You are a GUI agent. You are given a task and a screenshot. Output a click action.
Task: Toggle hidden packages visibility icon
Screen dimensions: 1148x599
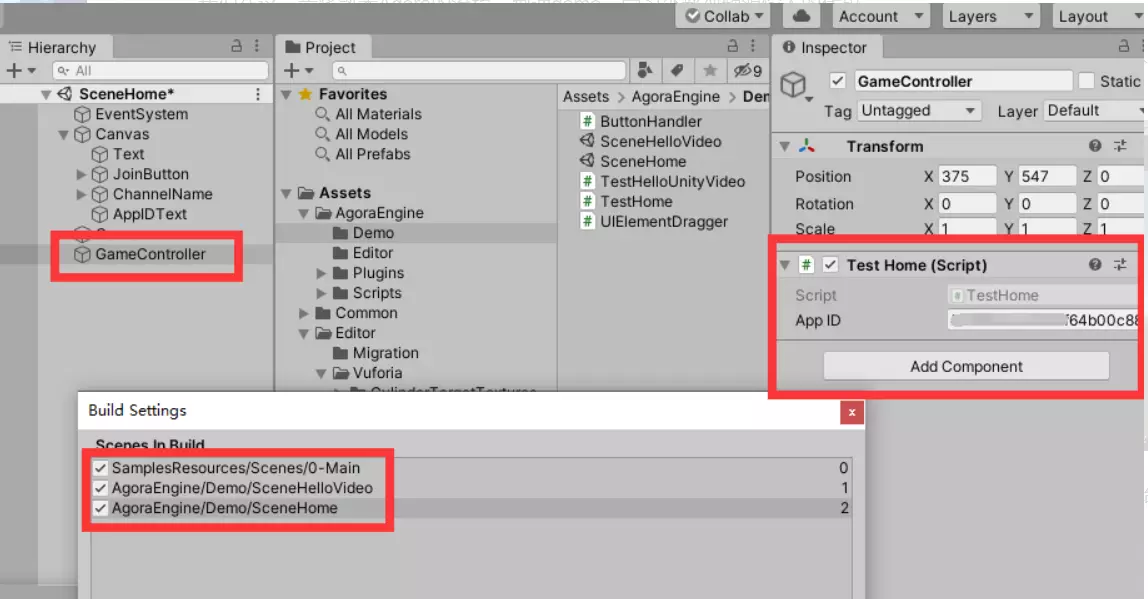click(x=748, y=70)
